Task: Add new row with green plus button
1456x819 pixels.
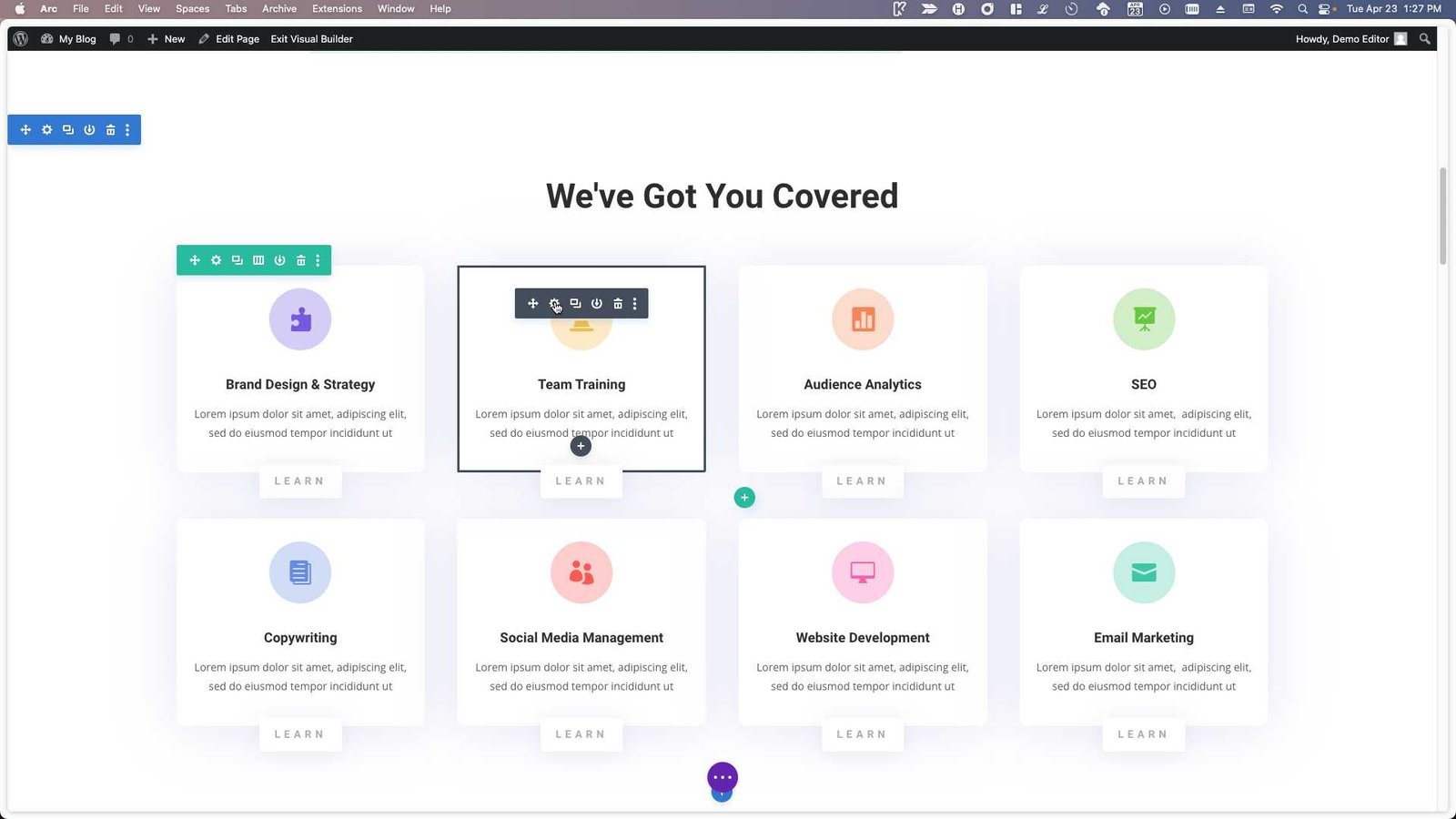Action: (x=744, y=498)
